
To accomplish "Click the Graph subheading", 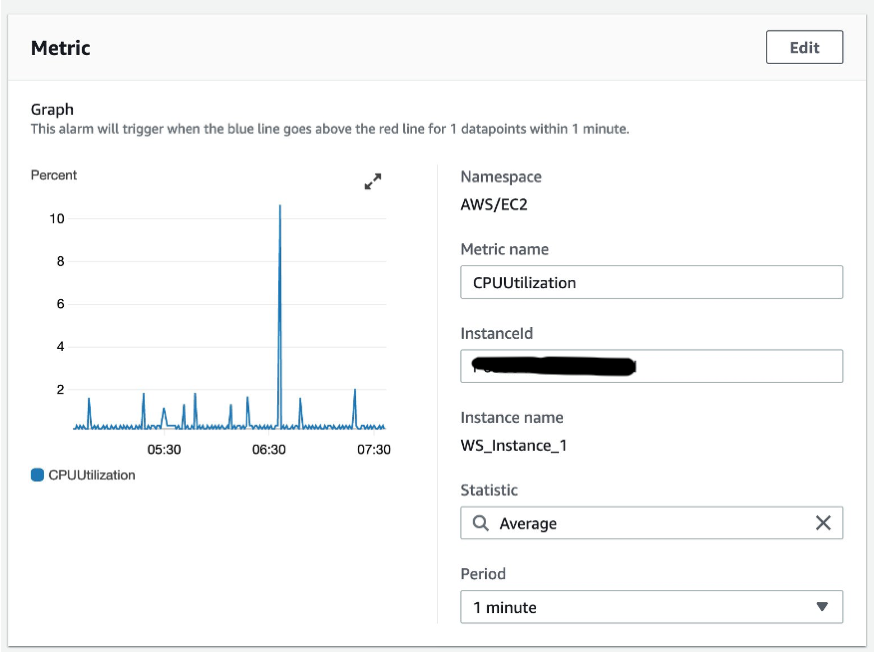I will [x=52, y=109].
